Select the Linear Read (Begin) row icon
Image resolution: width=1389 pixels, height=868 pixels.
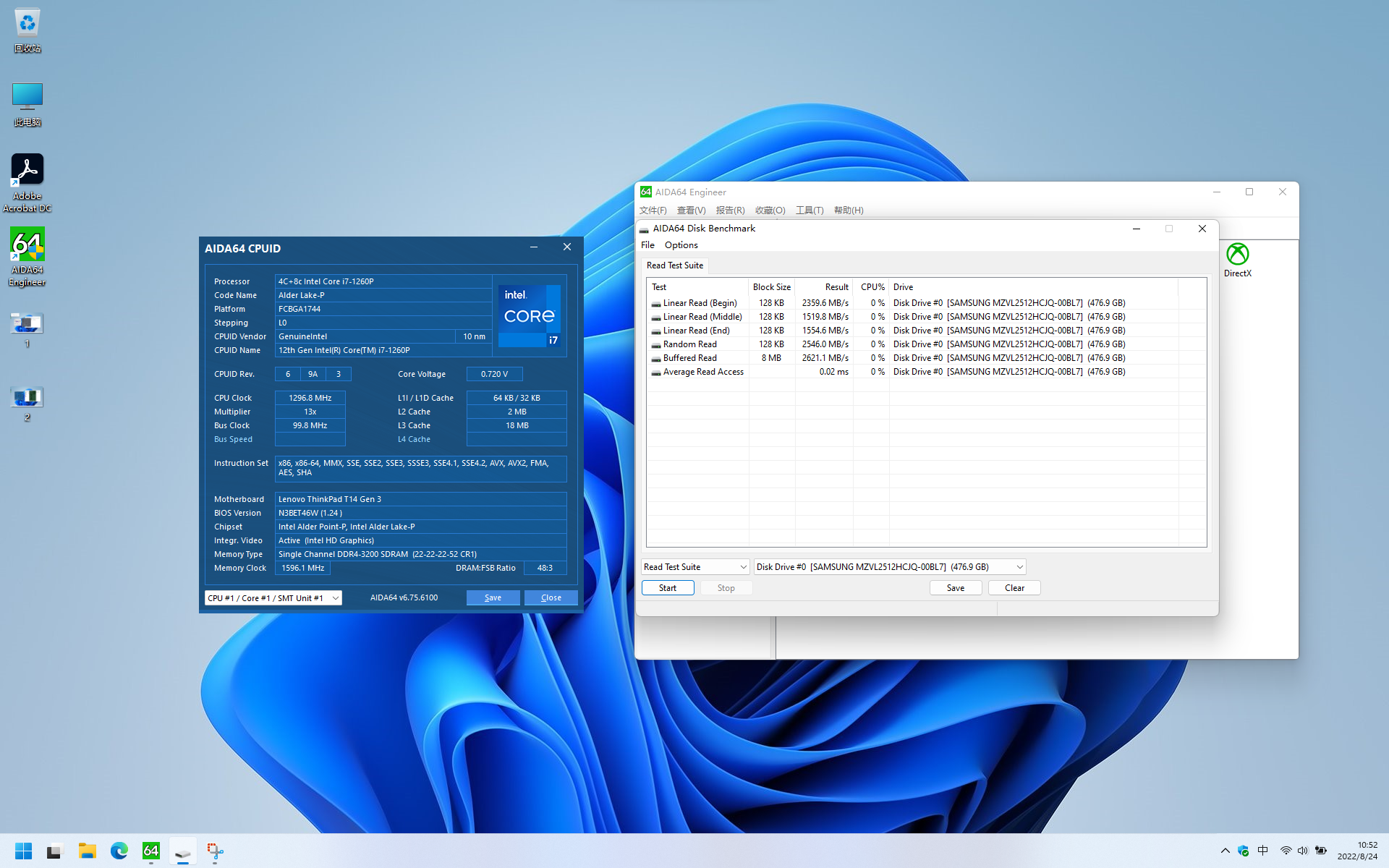655,304
